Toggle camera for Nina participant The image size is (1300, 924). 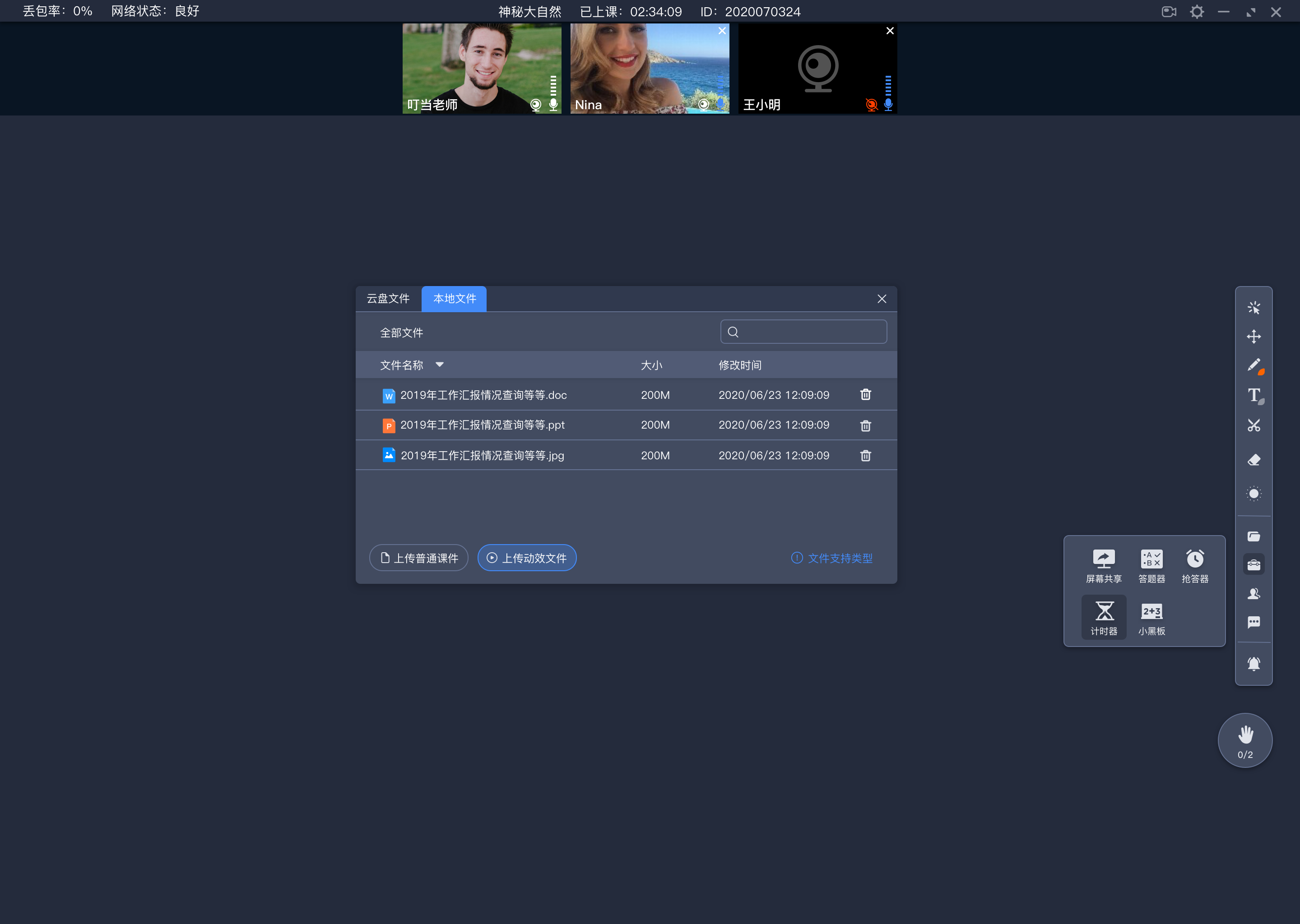702,104
